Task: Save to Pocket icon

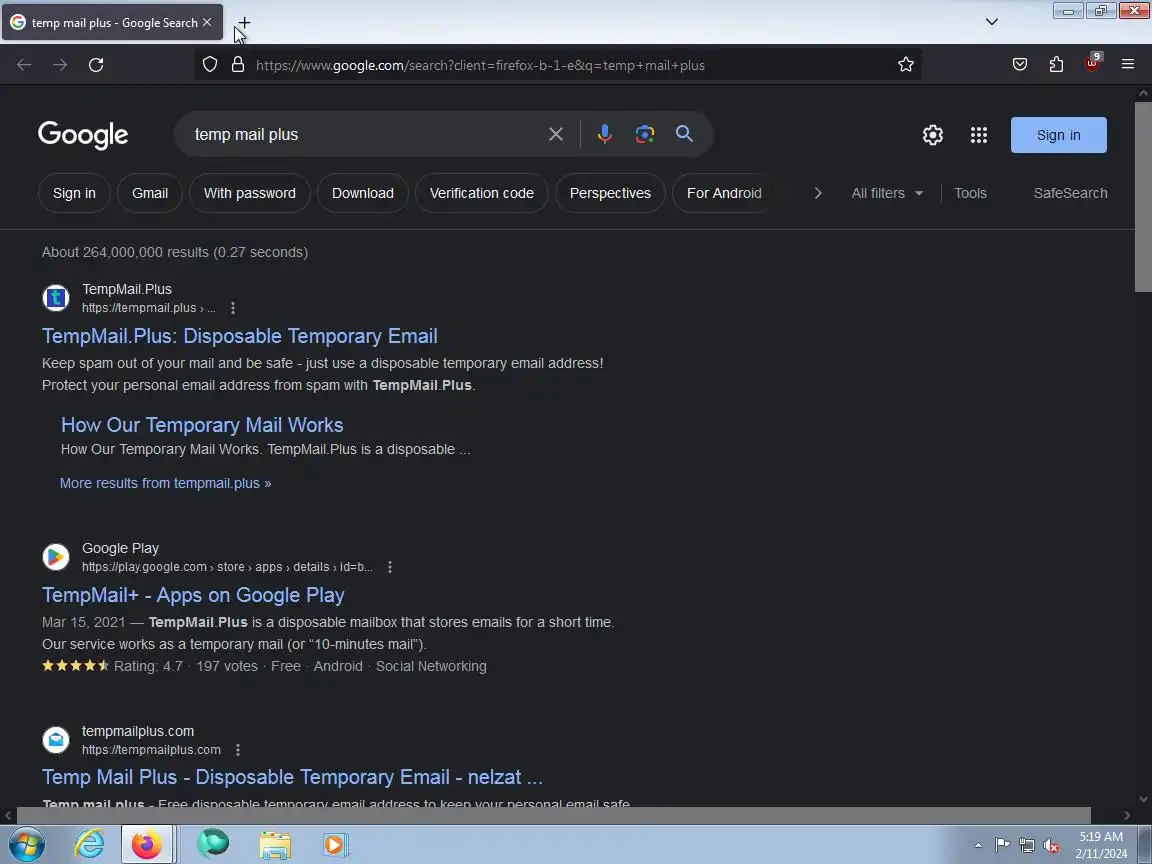Action: pyautogui.click(x=1020, y=65)
